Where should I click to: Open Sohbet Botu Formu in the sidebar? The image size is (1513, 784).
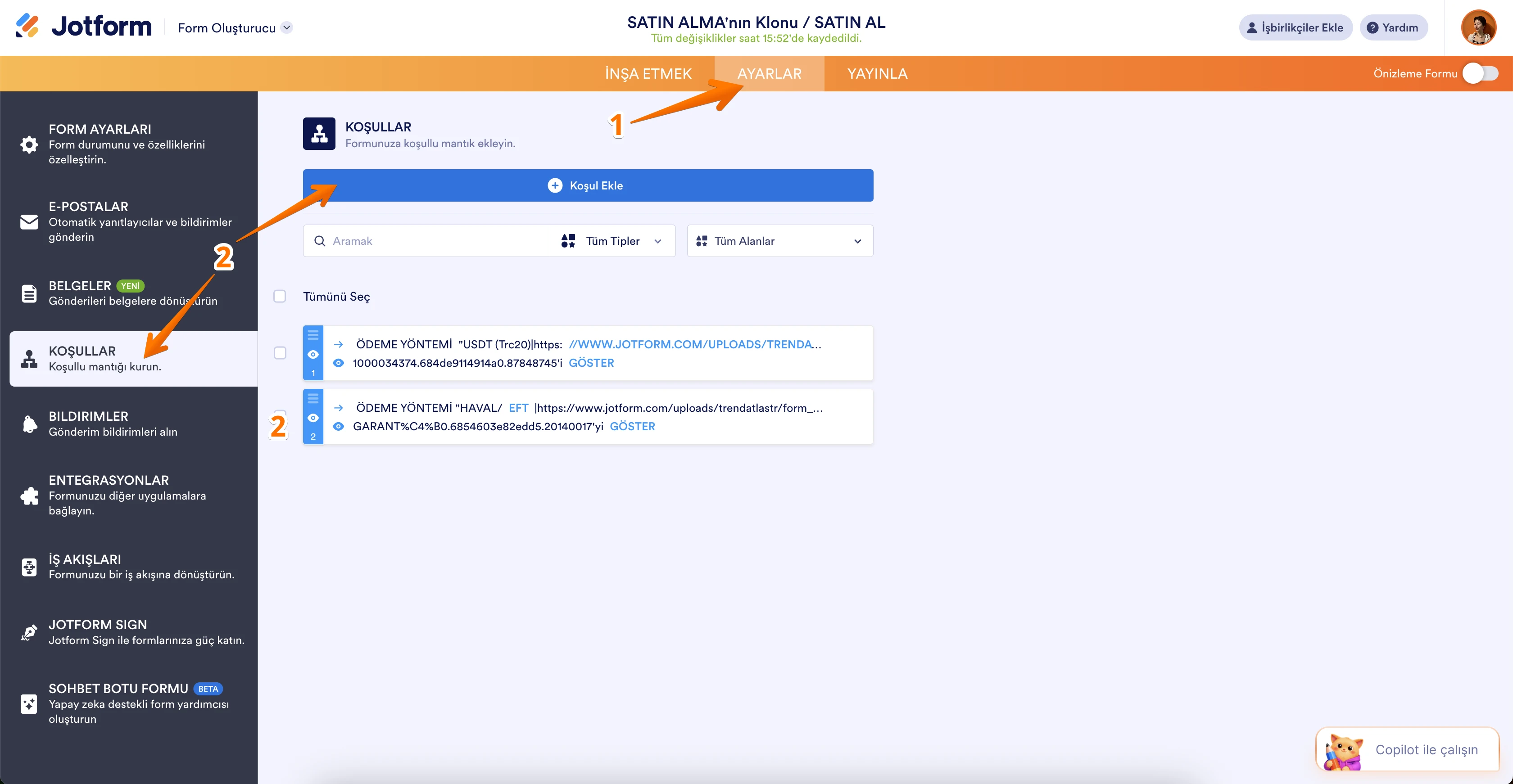click(118, 688)
